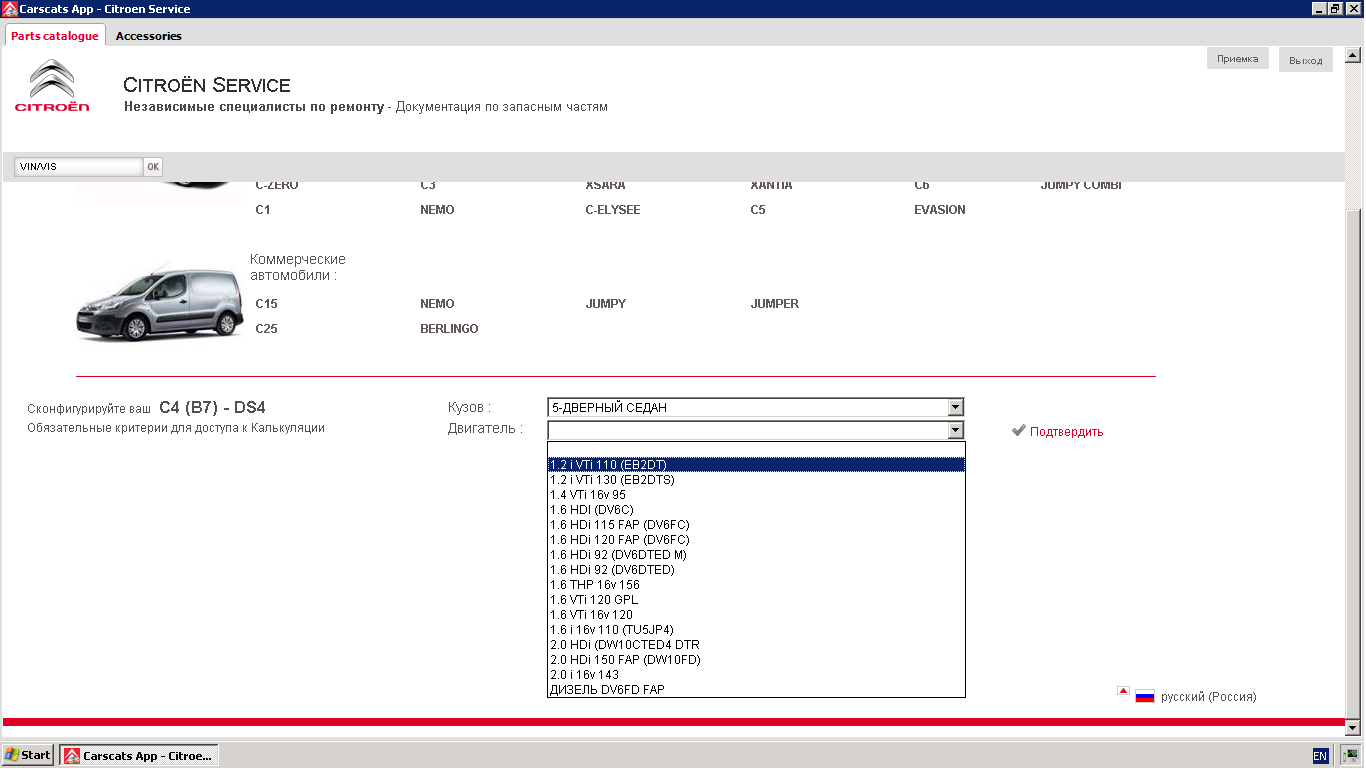This screenshot has height=769, width=1366.
Task: Select engine 1.6 THP 16v 156
Action: click(756, 585)
